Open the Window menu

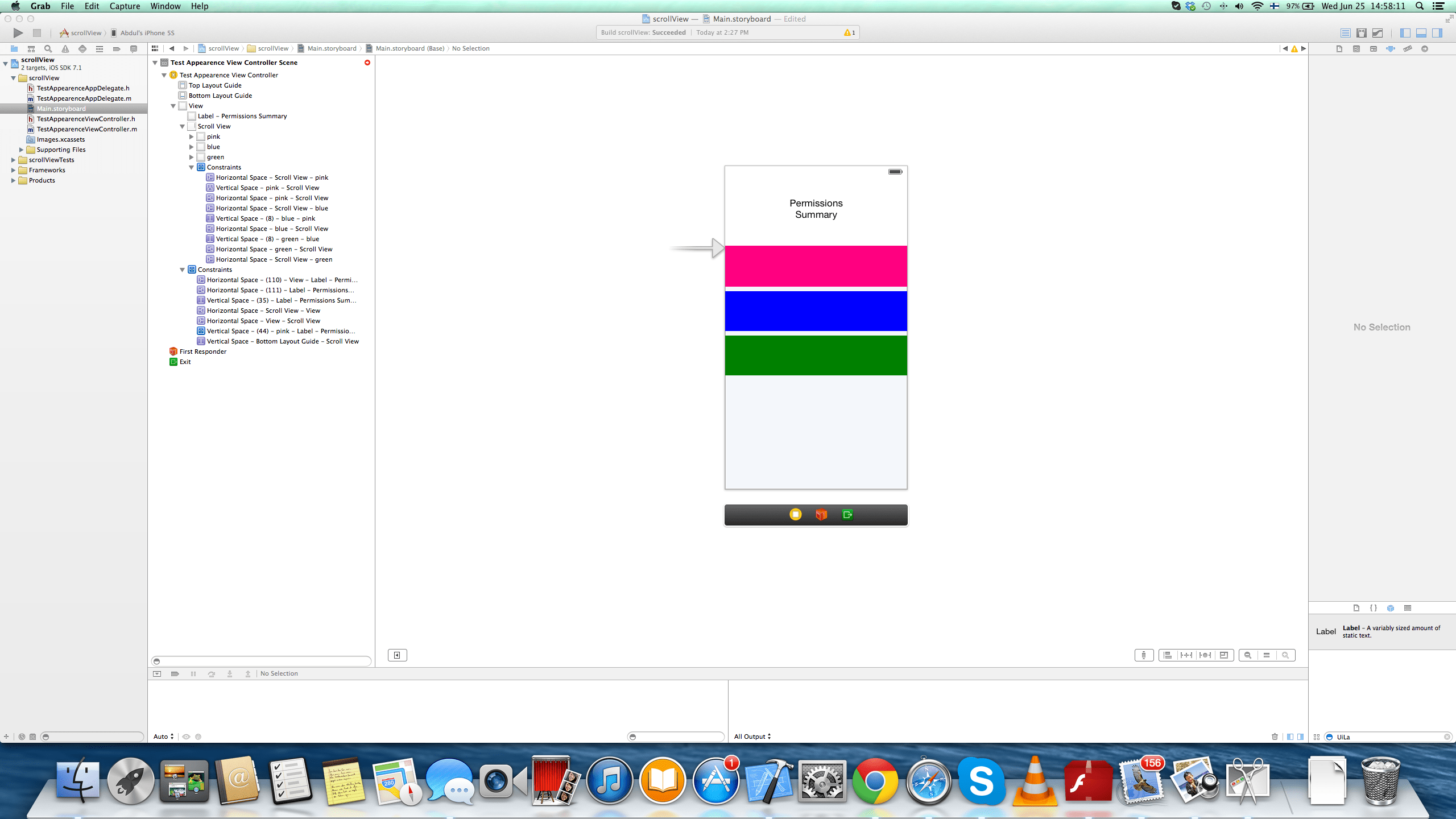click(x=166, y=6)
